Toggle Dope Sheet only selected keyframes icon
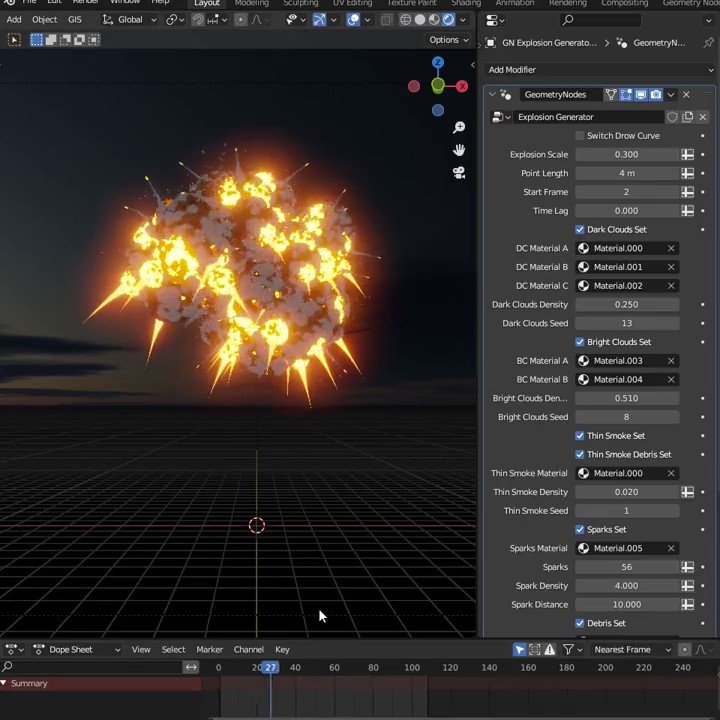This screenshot has height=720, width=720. [x=534, y=649]
